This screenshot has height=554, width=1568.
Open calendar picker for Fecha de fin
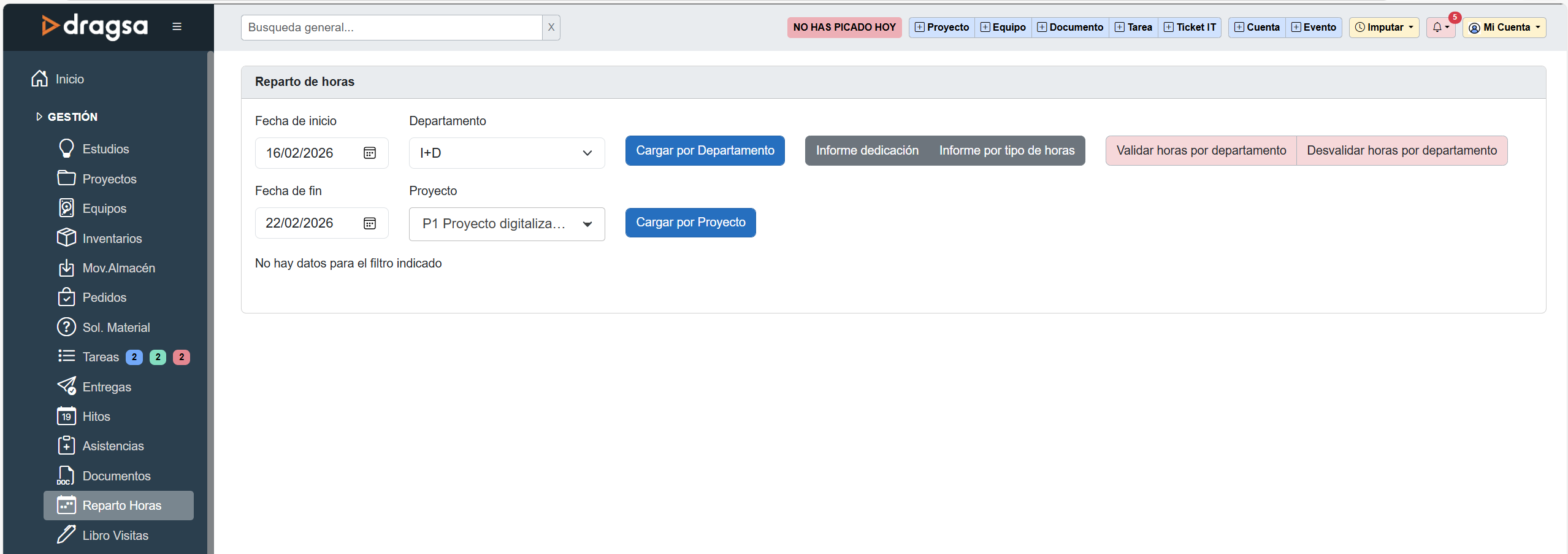[369, 223]
